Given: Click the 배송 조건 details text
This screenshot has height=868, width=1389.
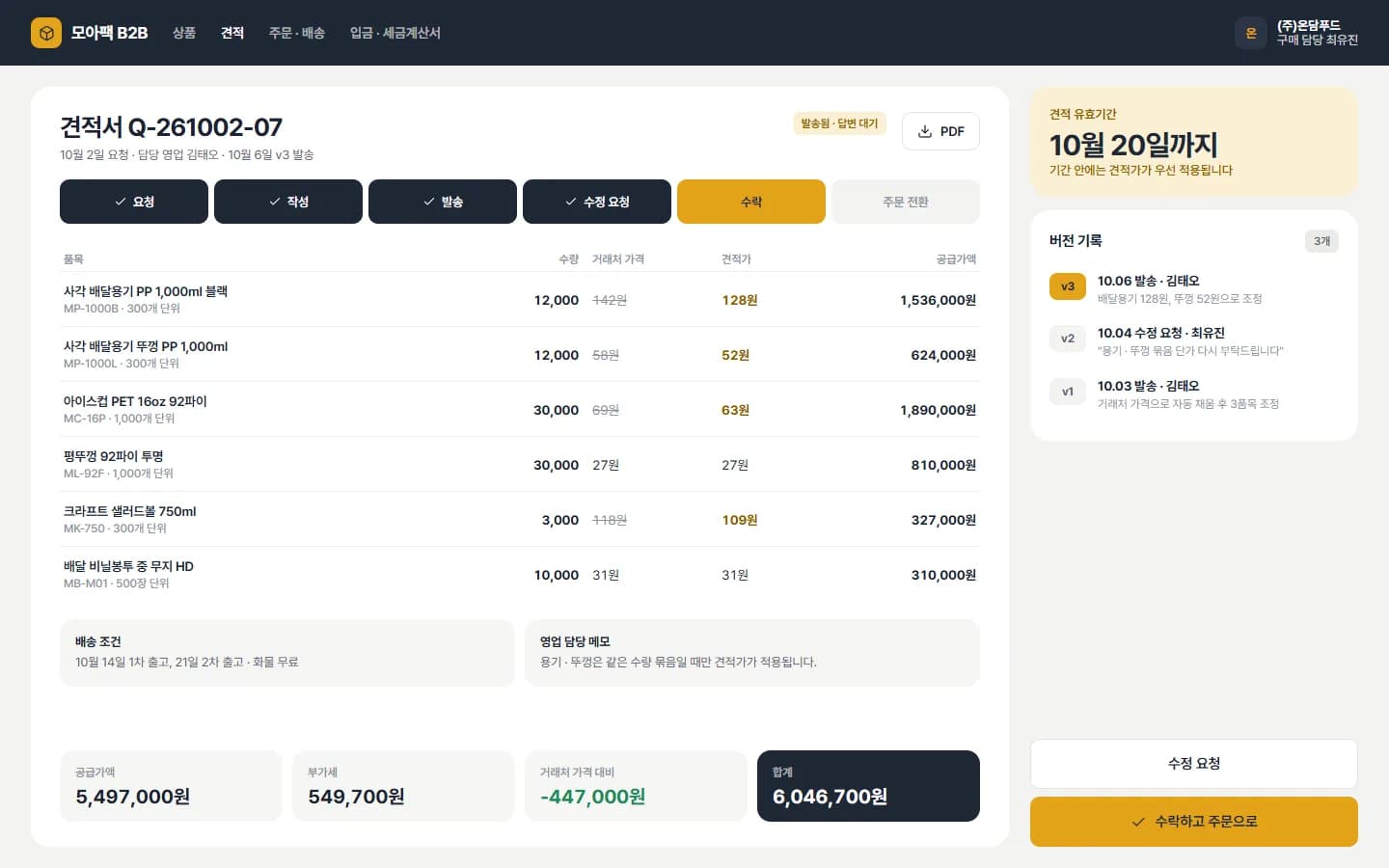Looking at the screenshot, I should point(187,662).
